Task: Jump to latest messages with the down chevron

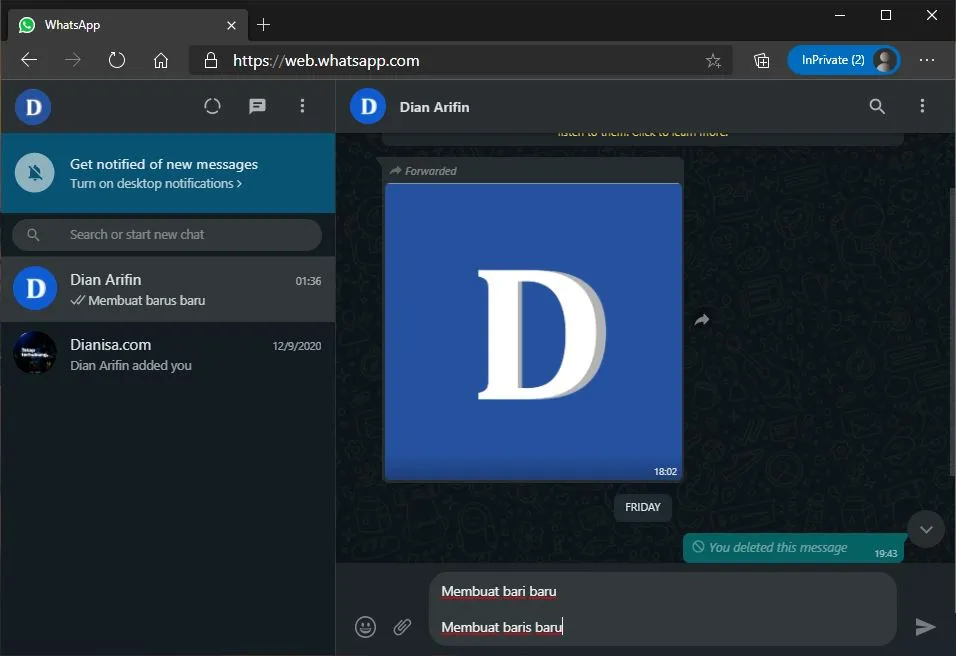Action: (925, 529)
